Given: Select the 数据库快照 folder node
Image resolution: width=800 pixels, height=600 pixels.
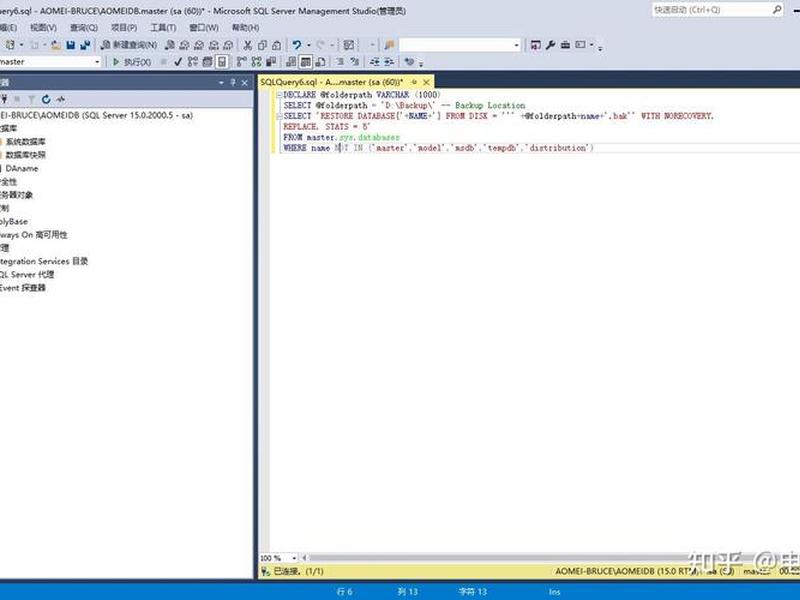Looking at the screenshot, I should pos(26,155).
